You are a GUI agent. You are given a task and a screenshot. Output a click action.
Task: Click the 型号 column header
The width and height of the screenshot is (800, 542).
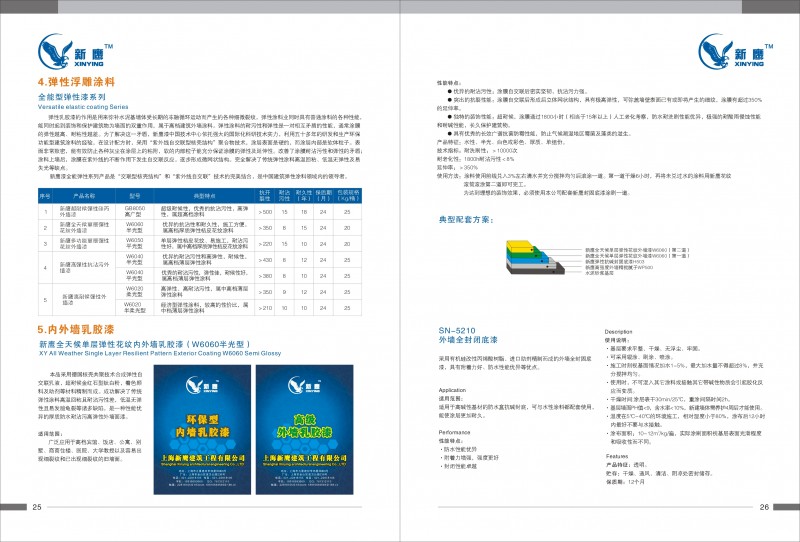click(x=134, y=196)
